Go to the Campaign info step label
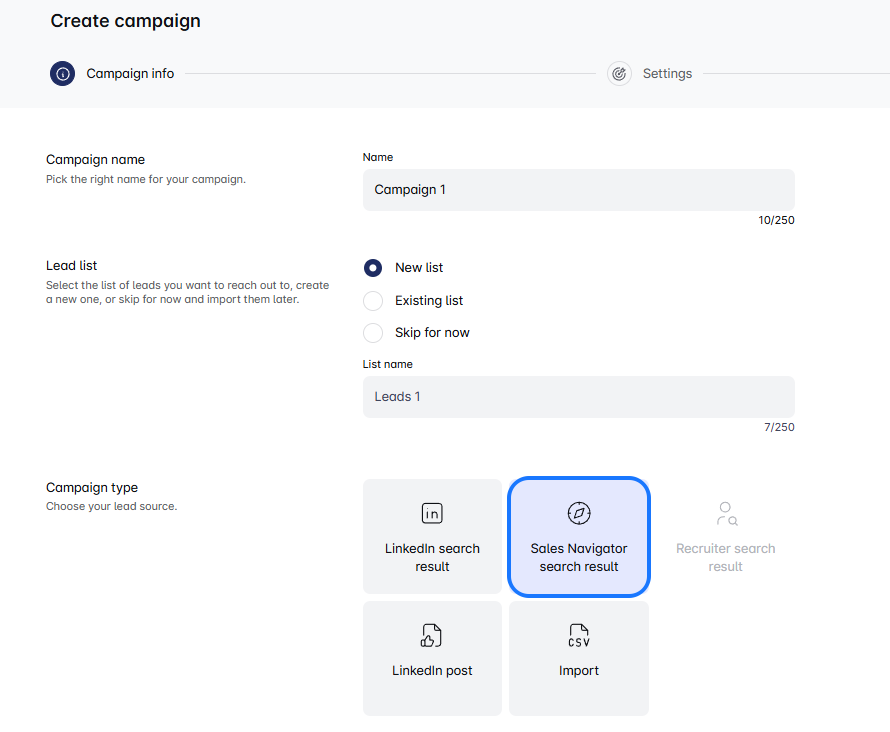This screenshot has height=732, width=890. [130, 73]
